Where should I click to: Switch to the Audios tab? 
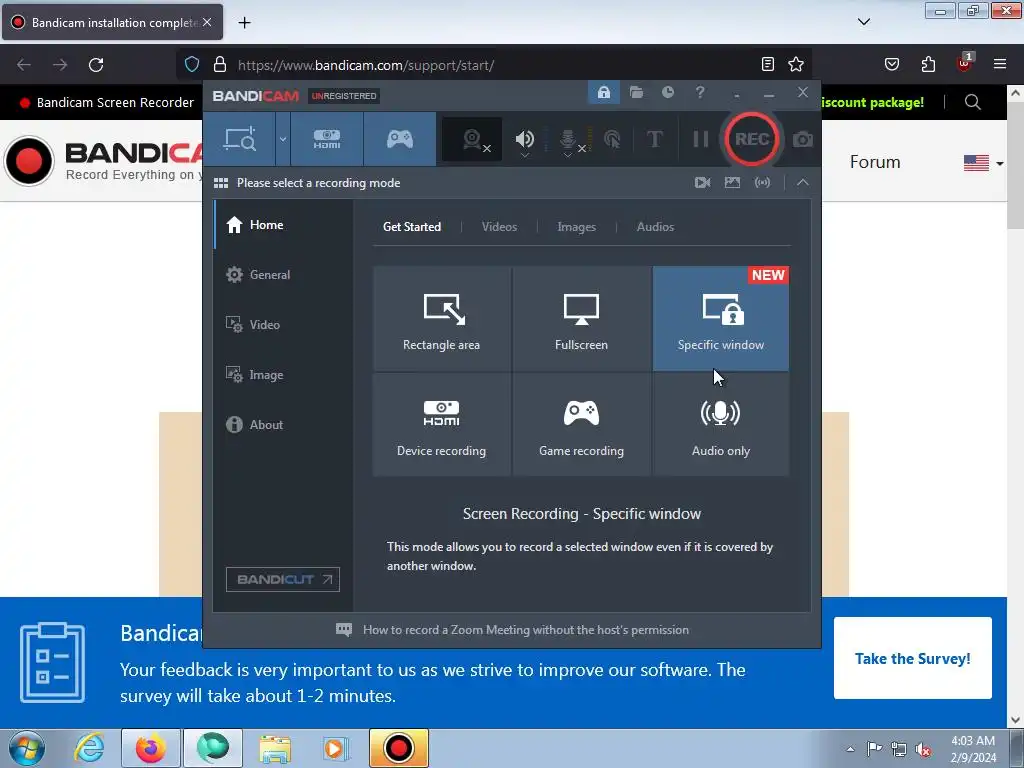point(655,227)
